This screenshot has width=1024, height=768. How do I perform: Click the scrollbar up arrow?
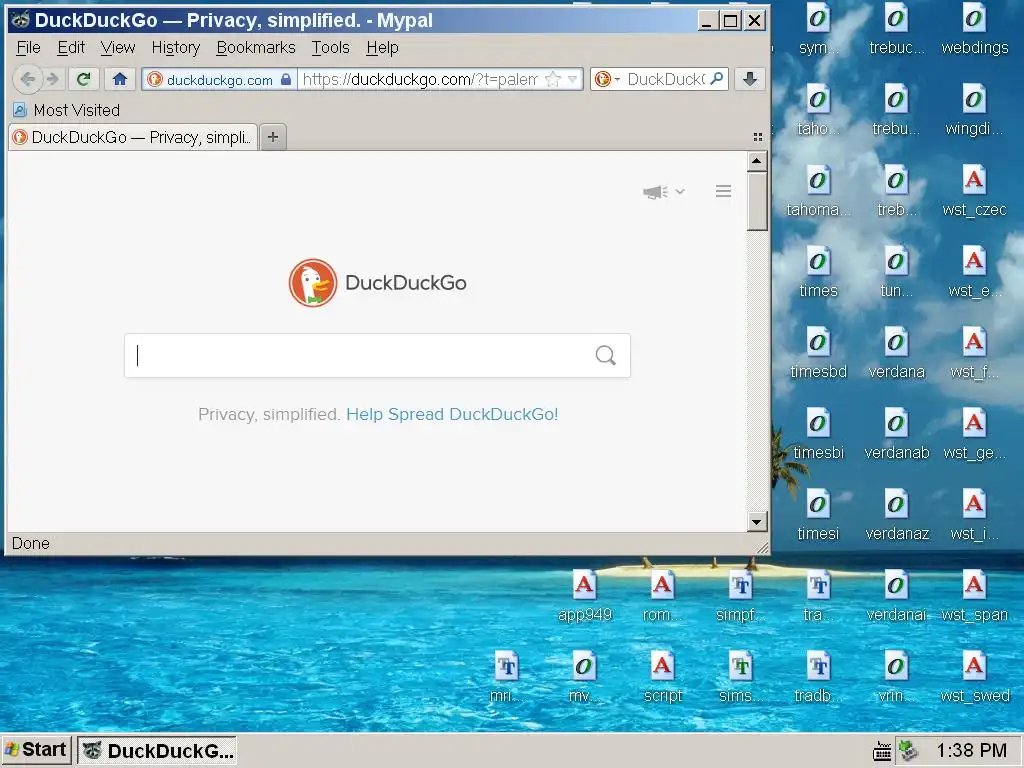pos(756,161)
